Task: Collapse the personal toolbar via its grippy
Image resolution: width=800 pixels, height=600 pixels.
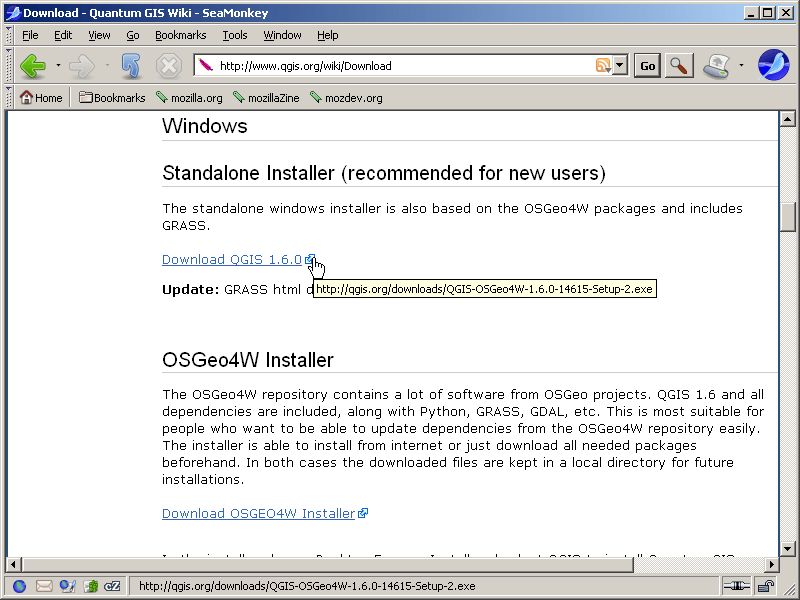Action: (9, 97)
